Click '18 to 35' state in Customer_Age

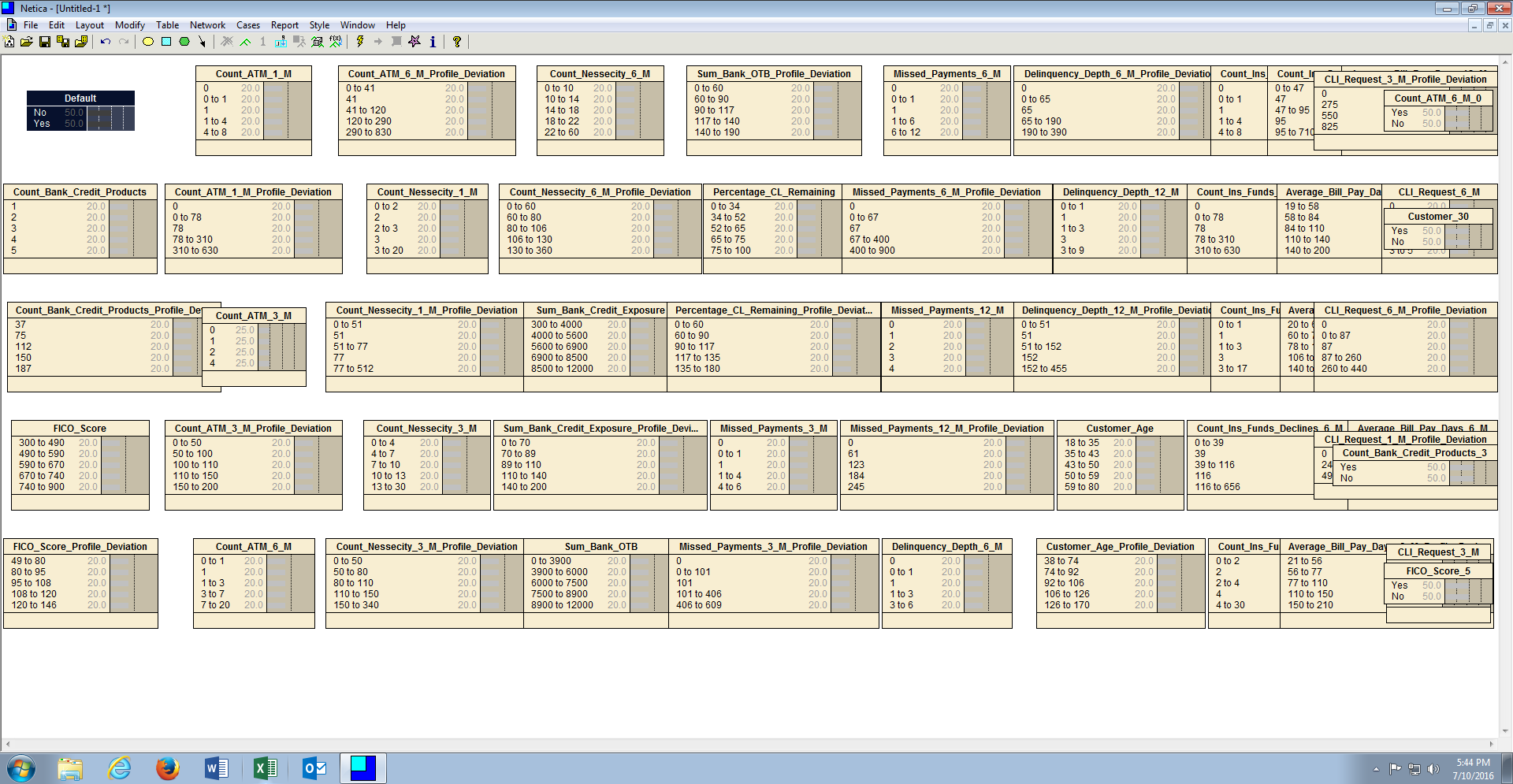[x=1082, y=443]
